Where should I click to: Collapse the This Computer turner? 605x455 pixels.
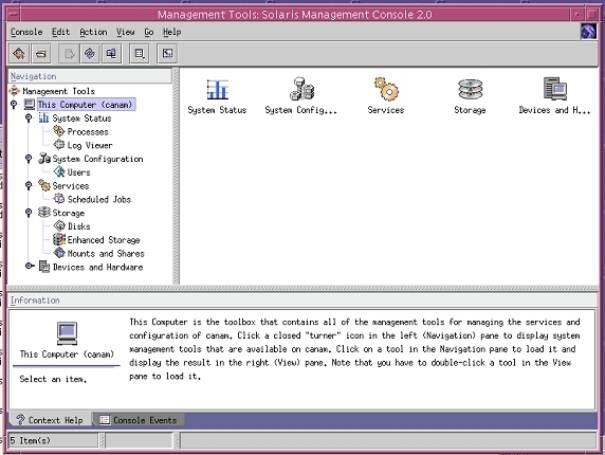[x=14, y=105]
